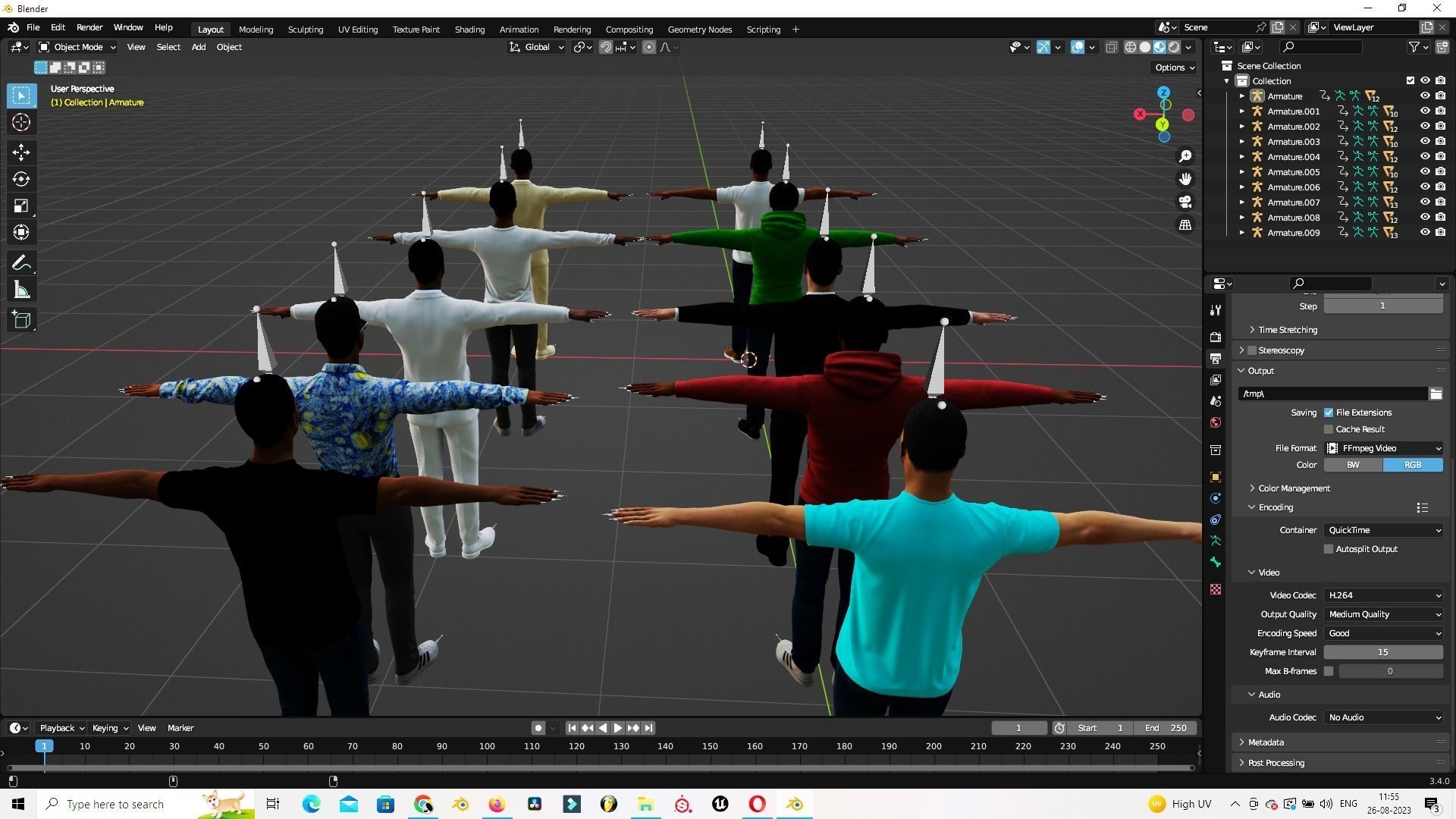Open the Render menu

[89, 27]
